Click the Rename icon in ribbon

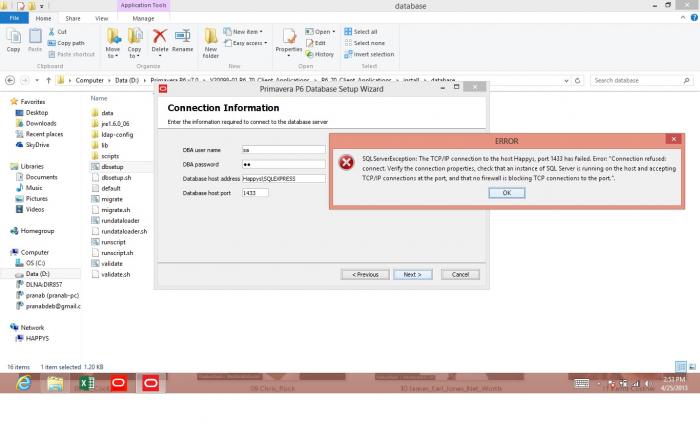[182, 36]
